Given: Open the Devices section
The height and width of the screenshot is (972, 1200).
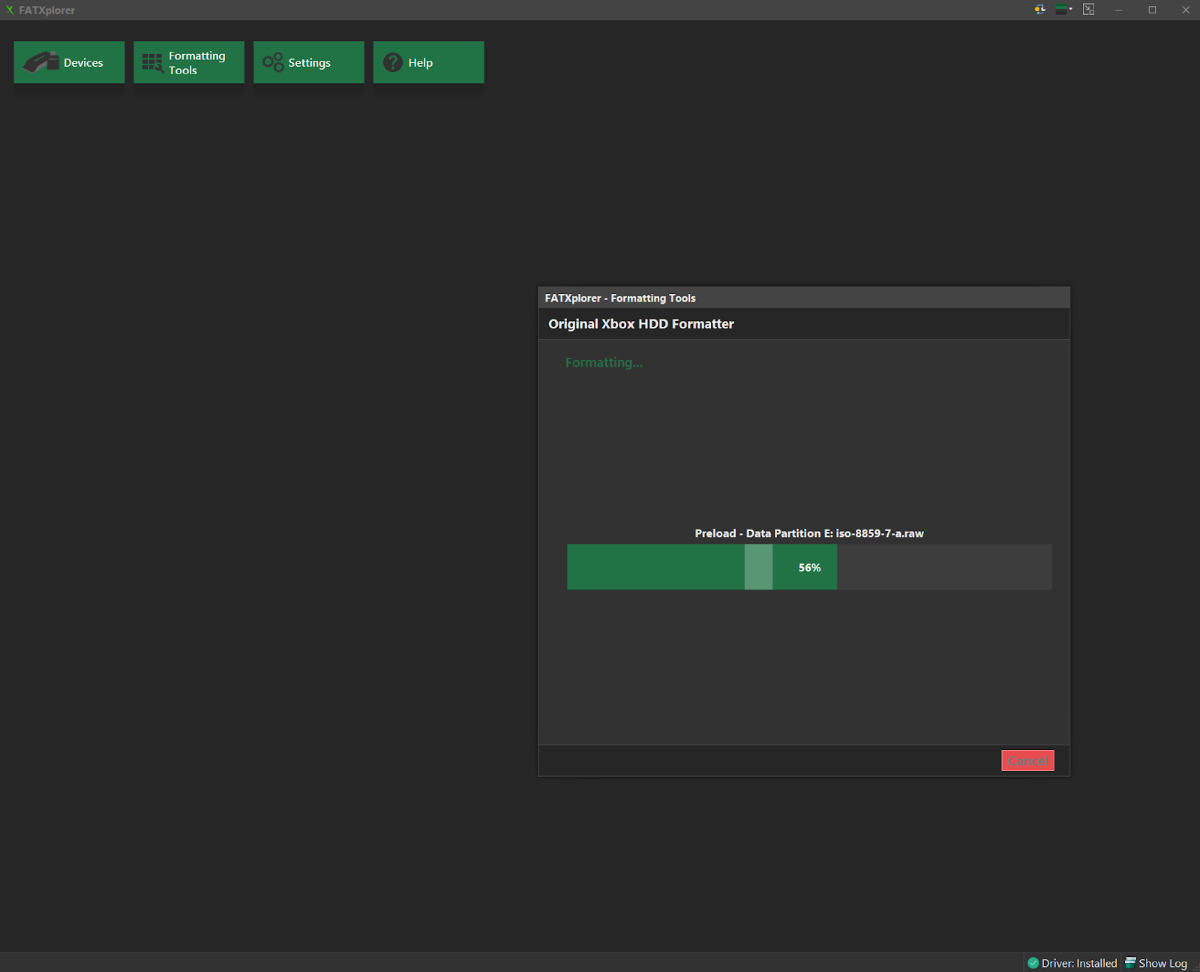Looking at the screenshot, I should [x=69, y=62].
